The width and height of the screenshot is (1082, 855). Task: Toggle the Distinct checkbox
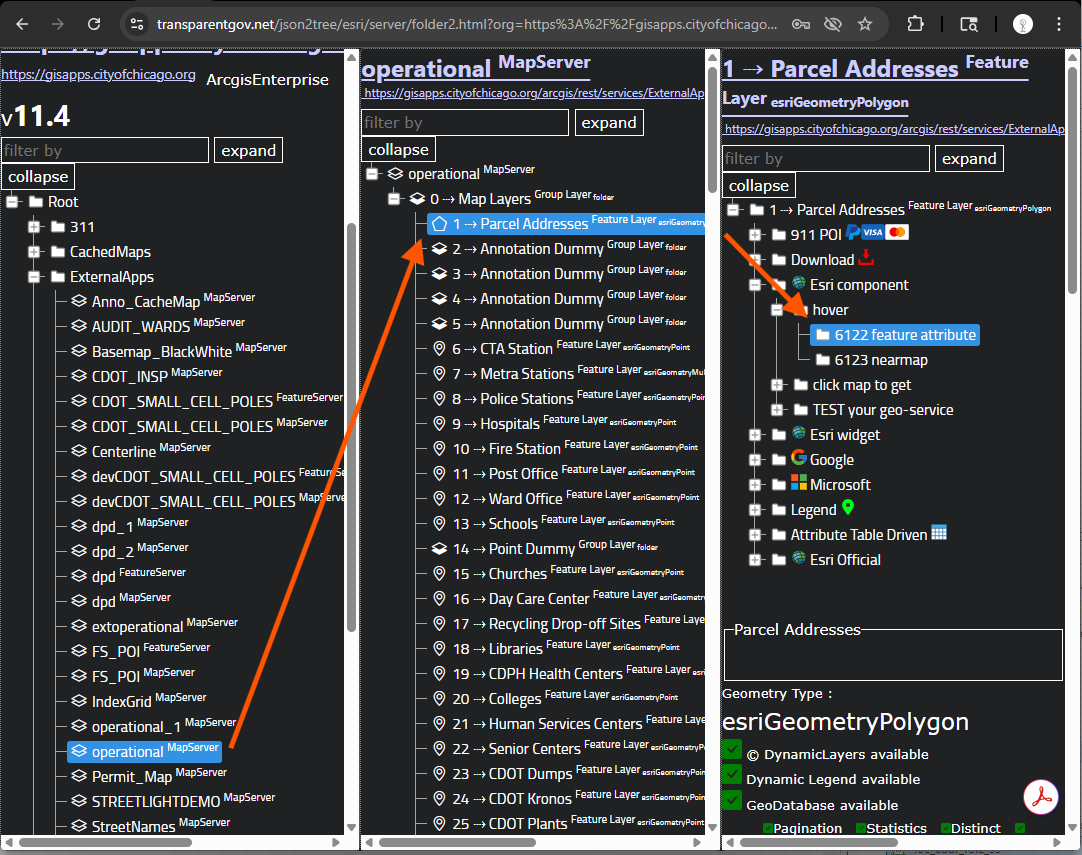[945, 828]
